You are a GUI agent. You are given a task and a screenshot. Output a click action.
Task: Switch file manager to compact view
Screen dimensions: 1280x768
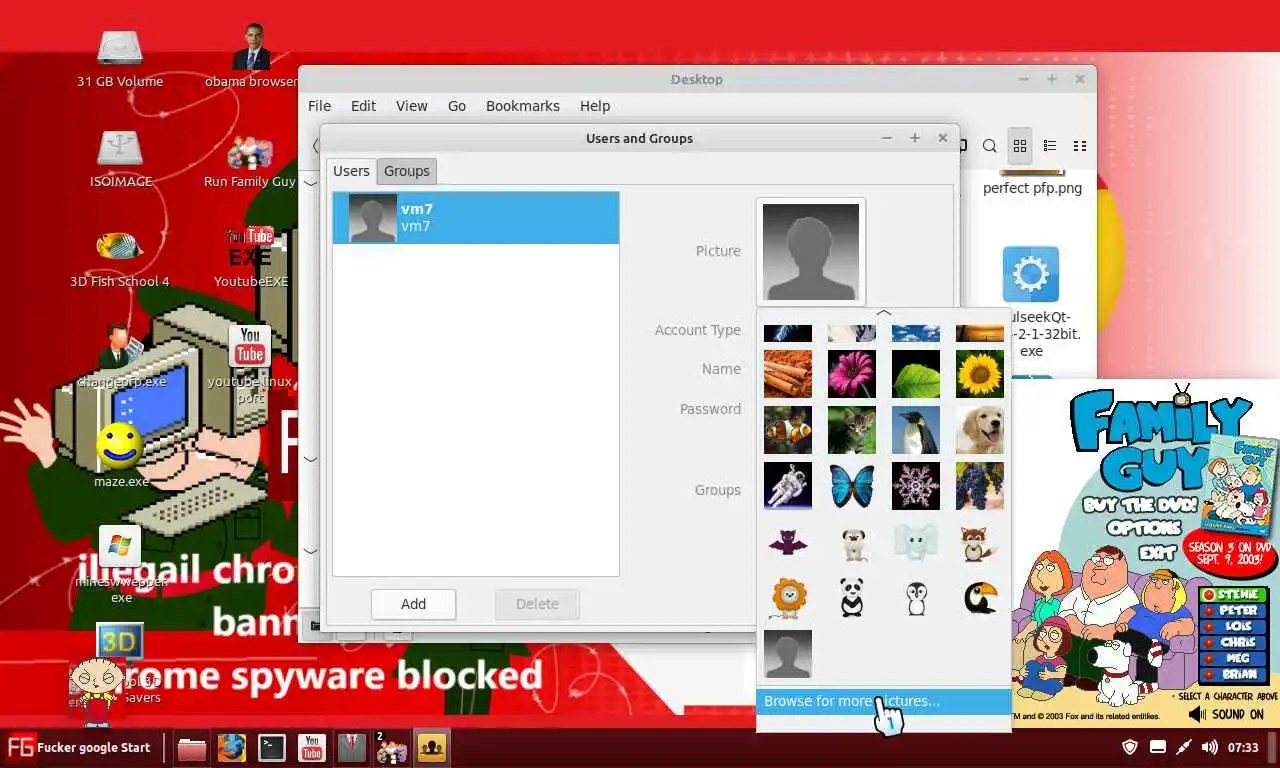pyautogui.click(x=1080, y=146)
